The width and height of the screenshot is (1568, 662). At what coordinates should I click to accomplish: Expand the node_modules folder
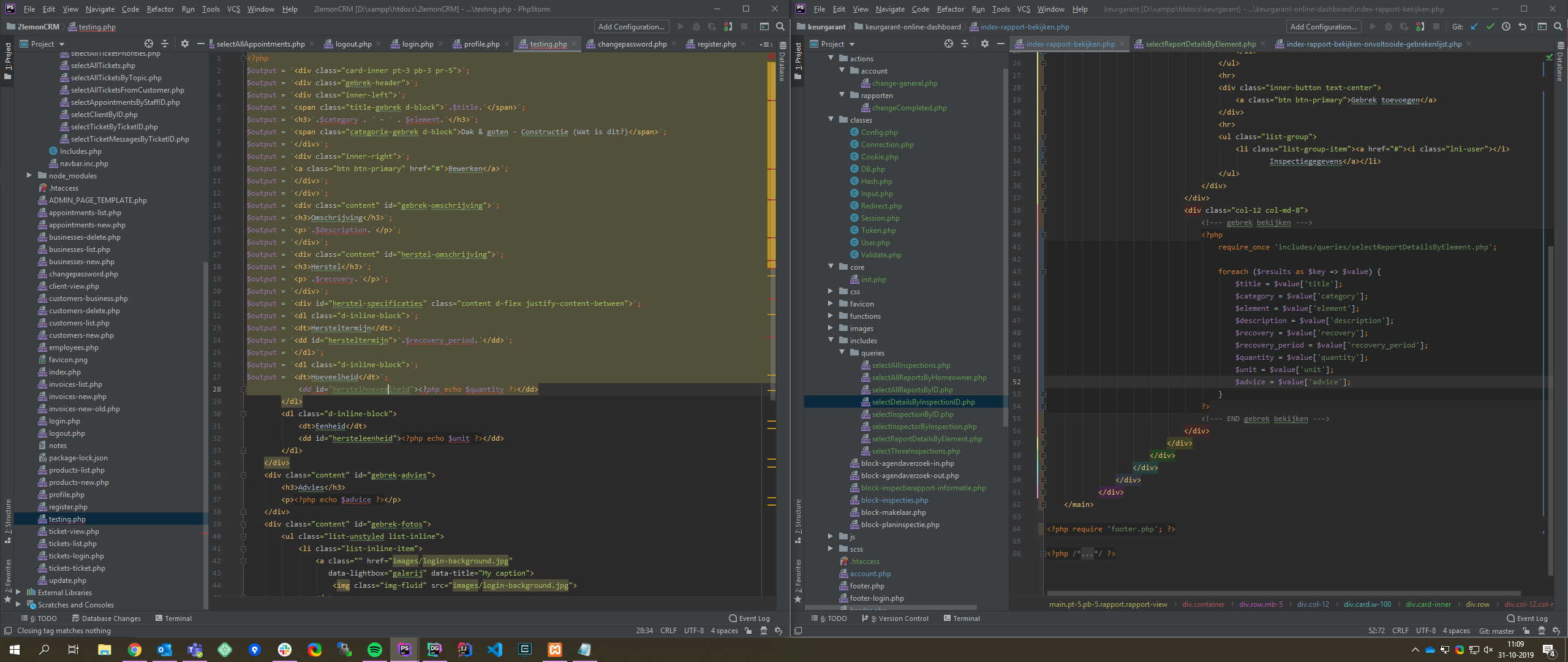click(x=29, y=175)
